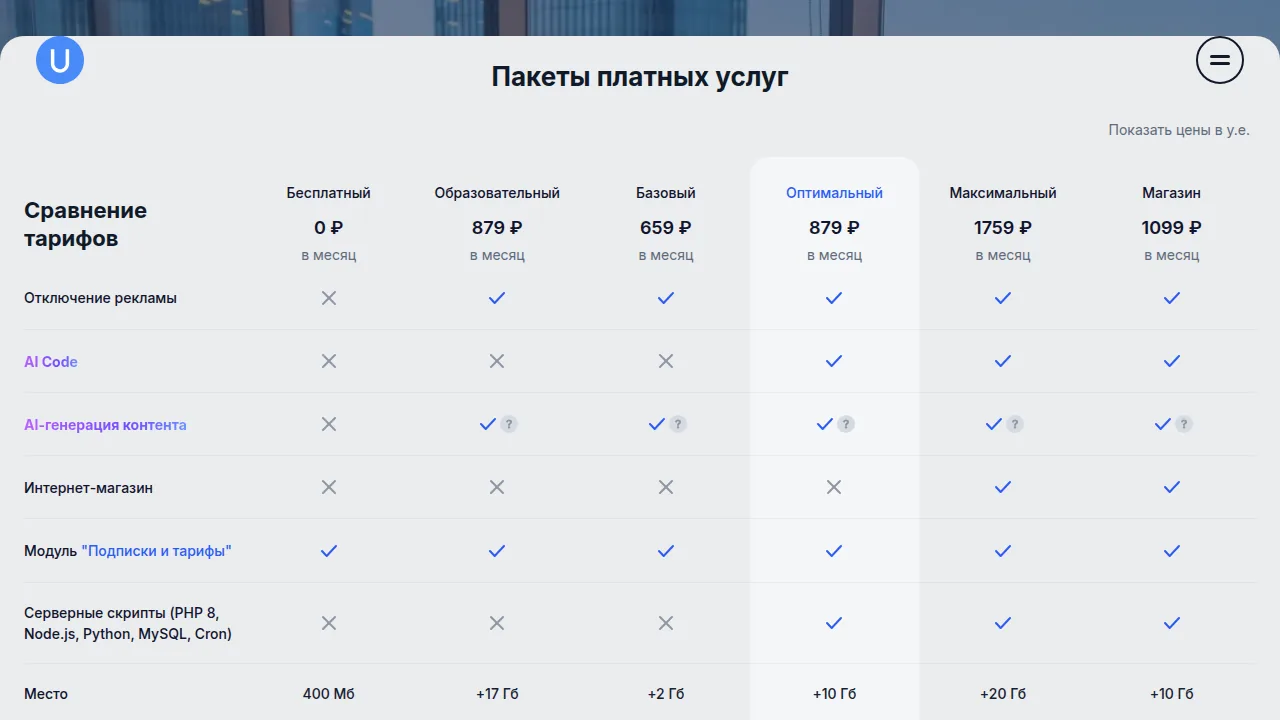
Task: Click help icon for AI-генерация in Максимальный column
Action: click(x=1015, y=424)
